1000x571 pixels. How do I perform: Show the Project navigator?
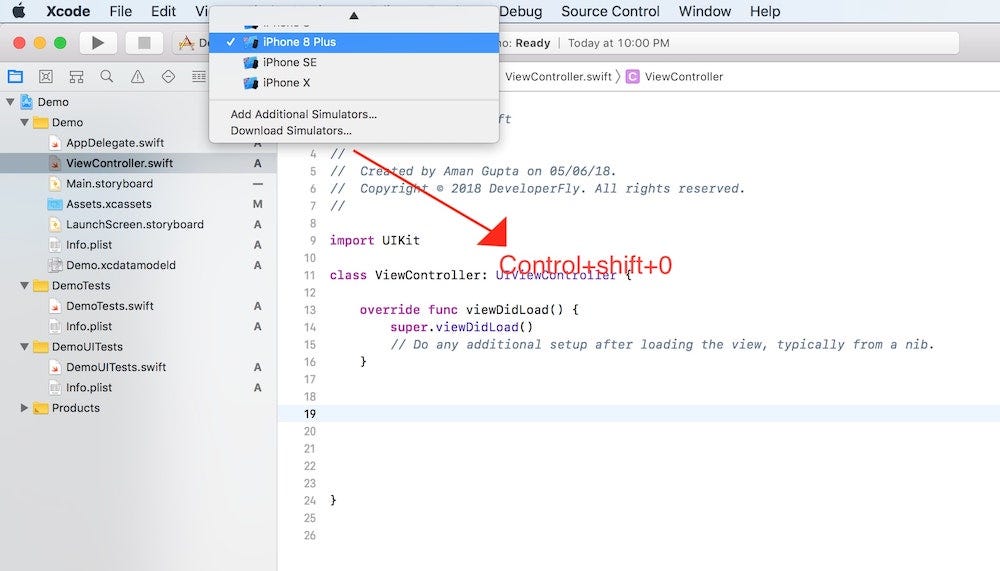click(x=15, y=77)
